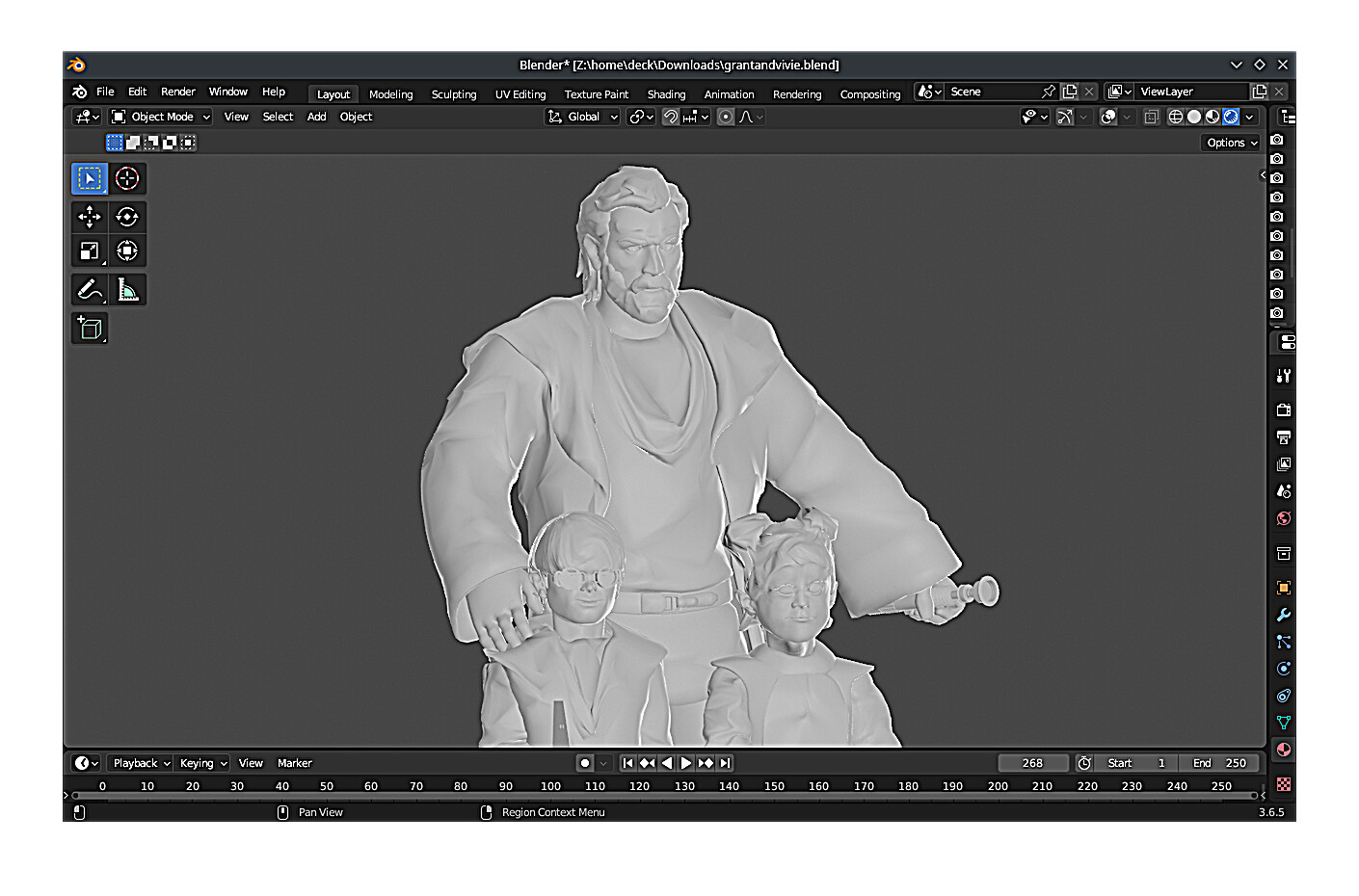The image size is (1359, 896).
Task: Toggle snapping magnet in header
Action: [x=670, y=117]
